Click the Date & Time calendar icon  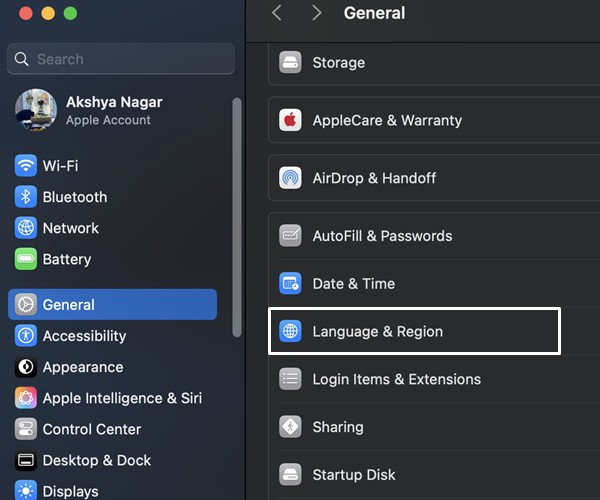[290, 283]
